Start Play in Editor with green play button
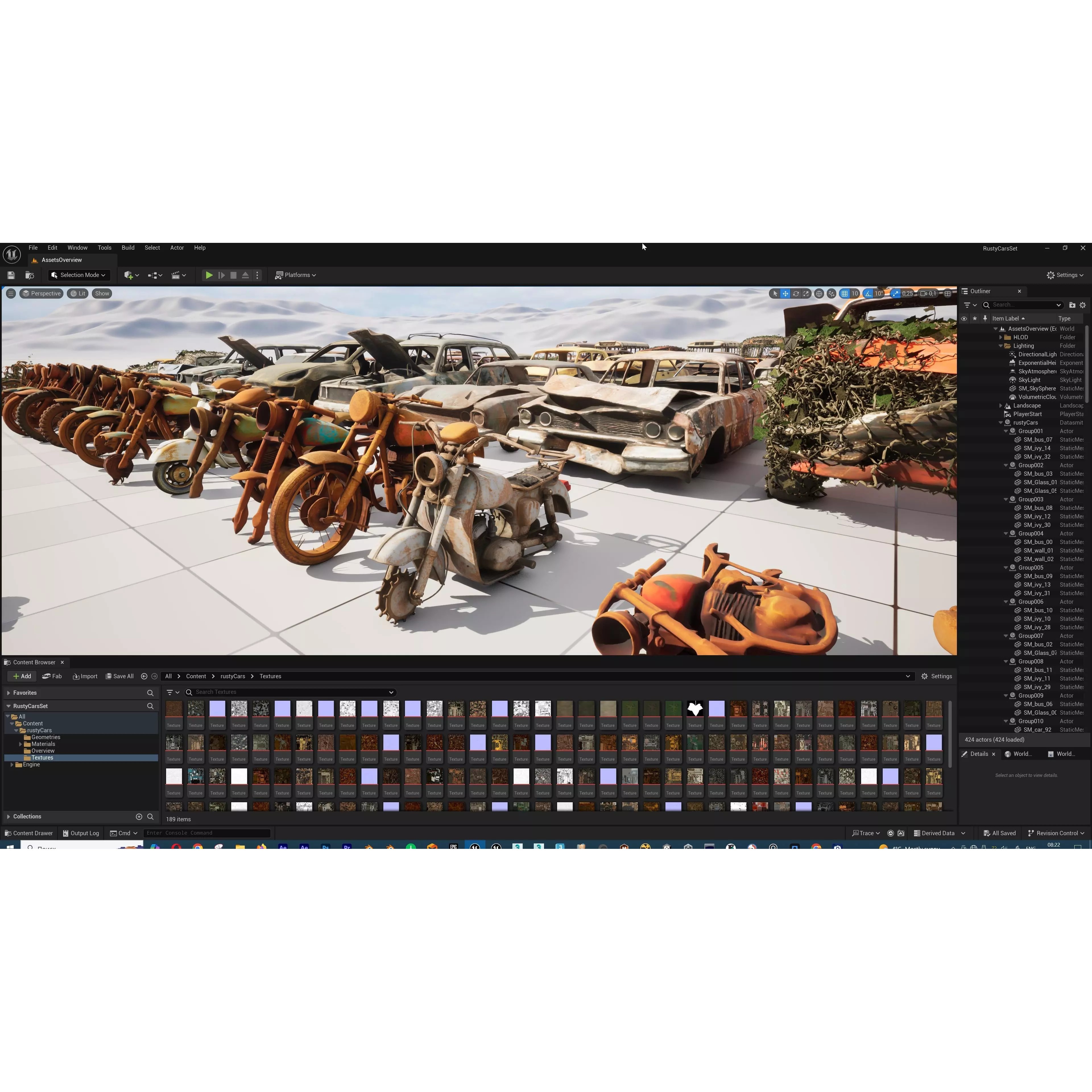 [209, 275]
